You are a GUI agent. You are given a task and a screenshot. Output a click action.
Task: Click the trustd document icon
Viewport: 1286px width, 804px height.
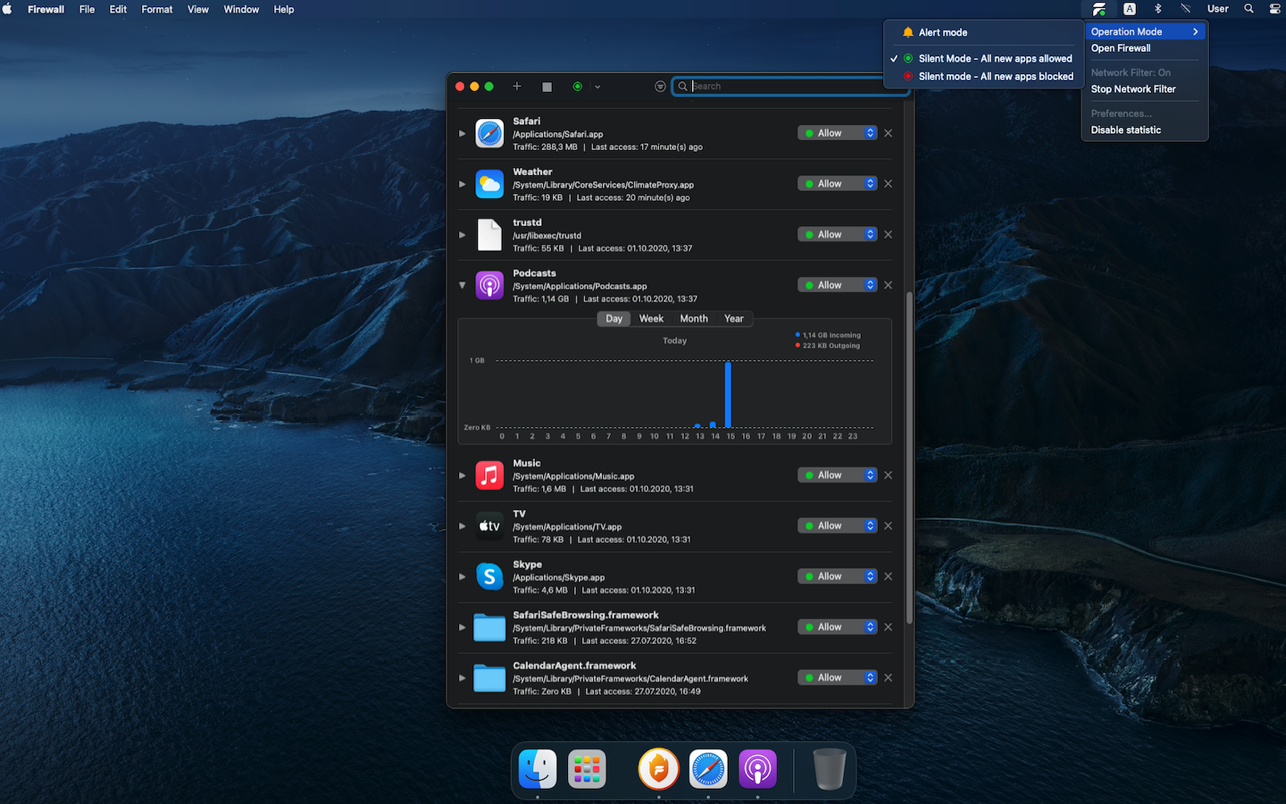489,235
